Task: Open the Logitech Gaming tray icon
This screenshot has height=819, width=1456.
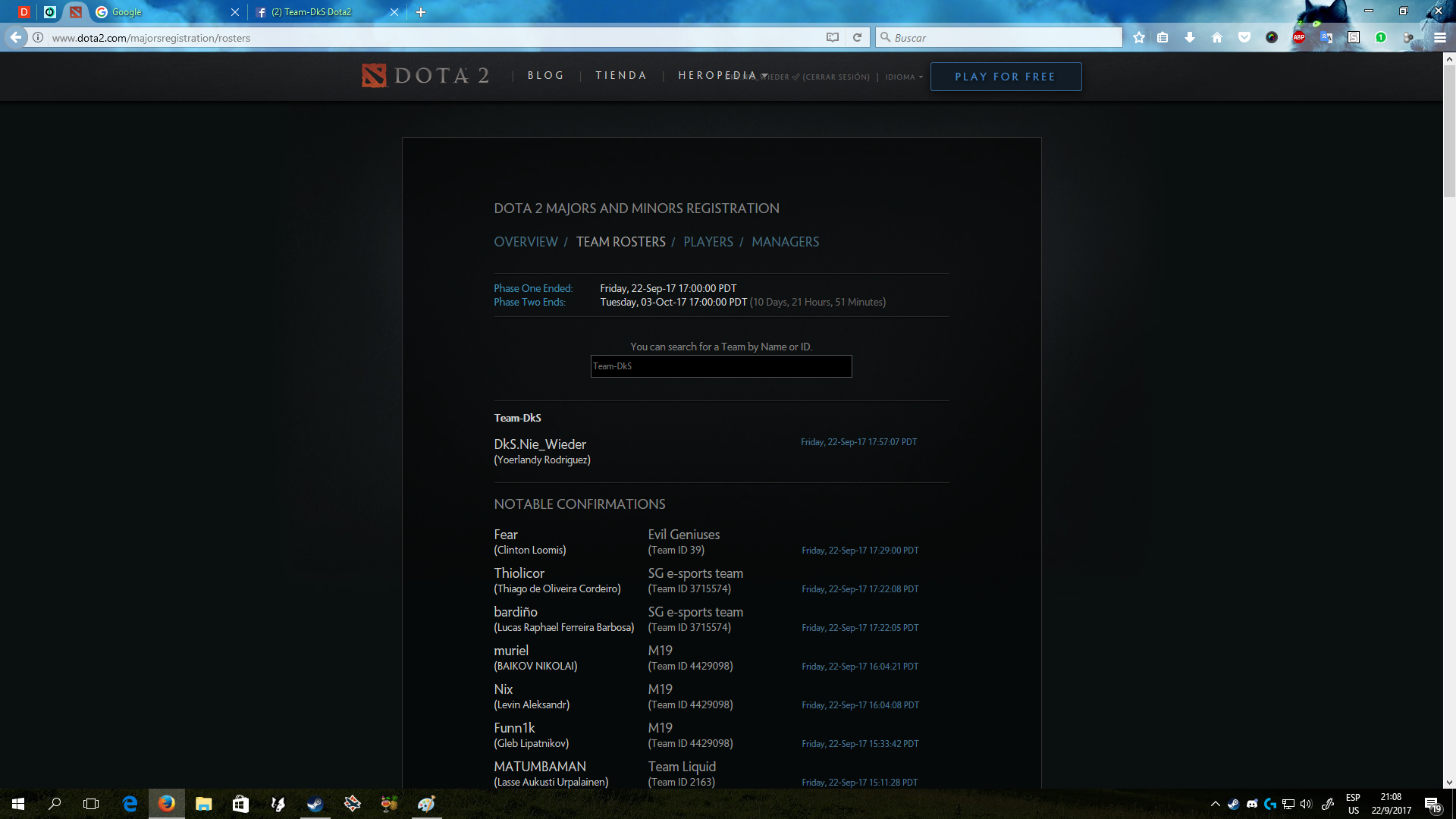Action: tap(1270, 804)
